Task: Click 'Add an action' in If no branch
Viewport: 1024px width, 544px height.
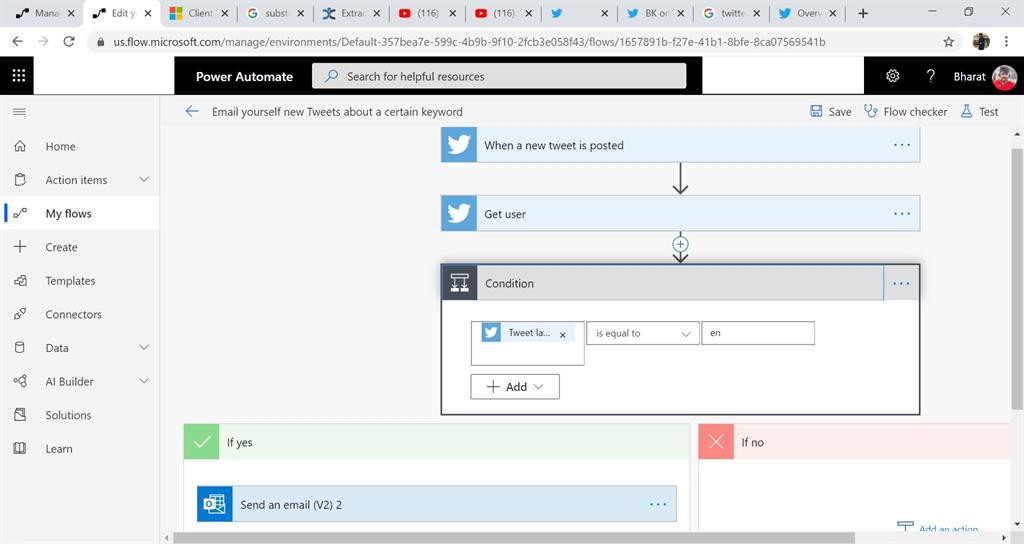Action: [x=938, y=528]
